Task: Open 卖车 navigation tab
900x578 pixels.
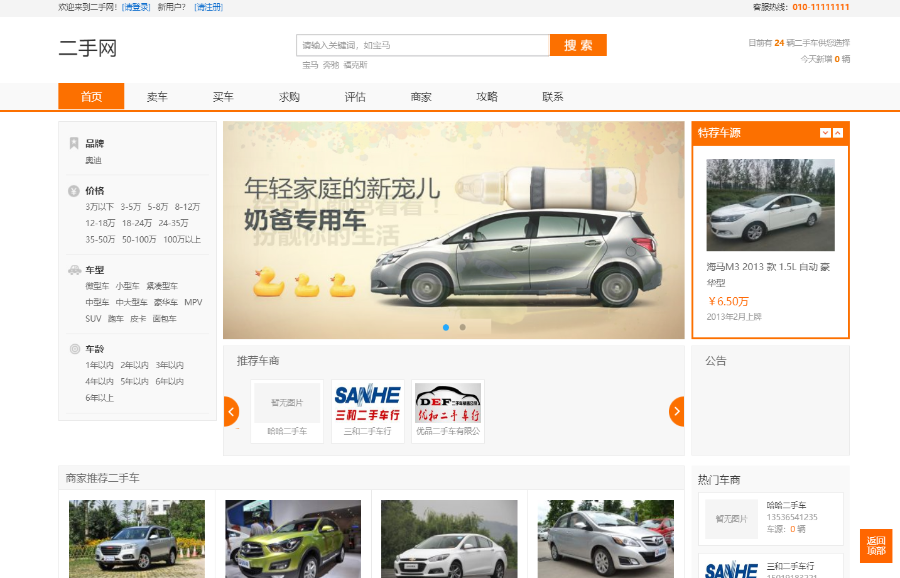Action: coord(157,96)
